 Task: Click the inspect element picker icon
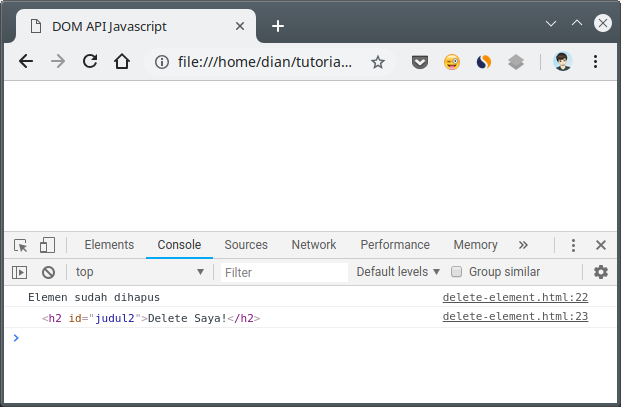pos(20,245)
